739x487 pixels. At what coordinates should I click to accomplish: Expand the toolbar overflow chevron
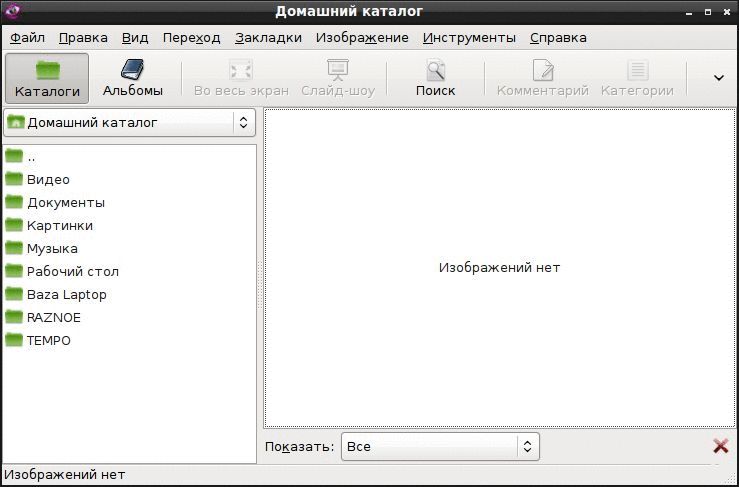click(x=719, y=78)
